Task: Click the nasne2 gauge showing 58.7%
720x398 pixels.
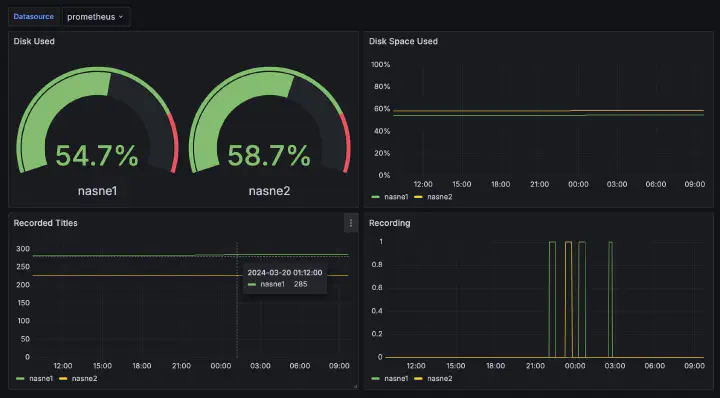Action: point(269,120)
